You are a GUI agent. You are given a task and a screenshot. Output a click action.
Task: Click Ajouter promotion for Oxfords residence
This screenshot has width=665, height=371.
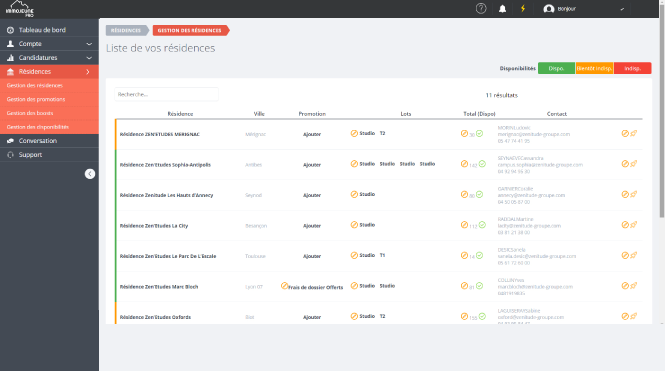(312, 317)
